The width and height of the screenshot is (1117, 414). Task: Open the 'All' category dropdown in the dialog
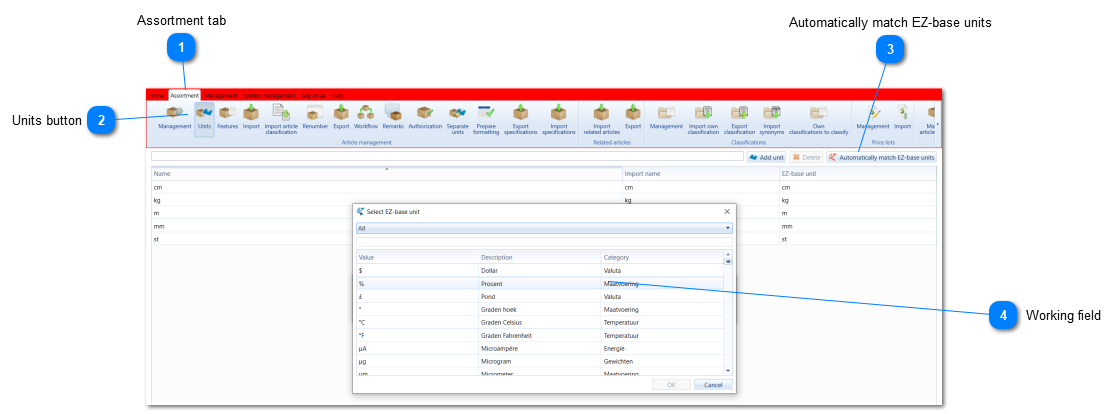544,228
